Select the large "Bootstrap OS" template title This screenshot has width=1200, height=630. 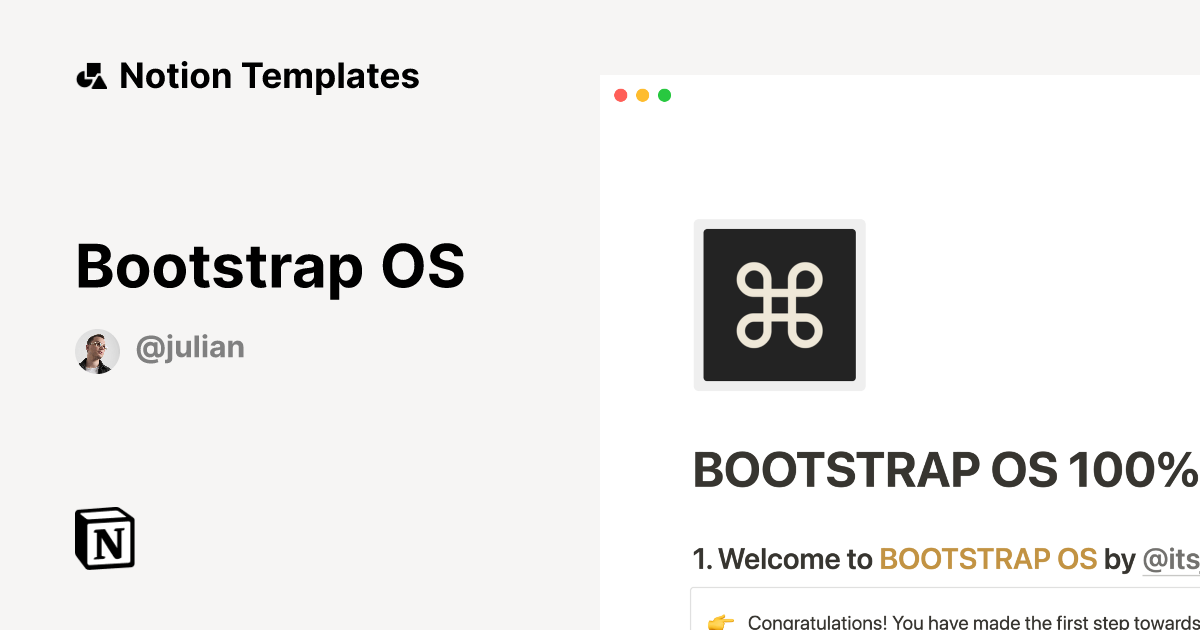270,267
